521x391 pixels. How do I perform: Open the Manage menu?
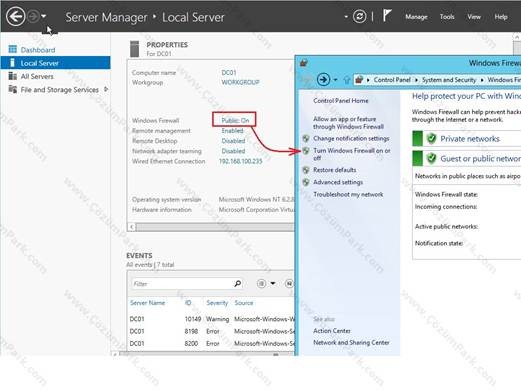(416, 17)
